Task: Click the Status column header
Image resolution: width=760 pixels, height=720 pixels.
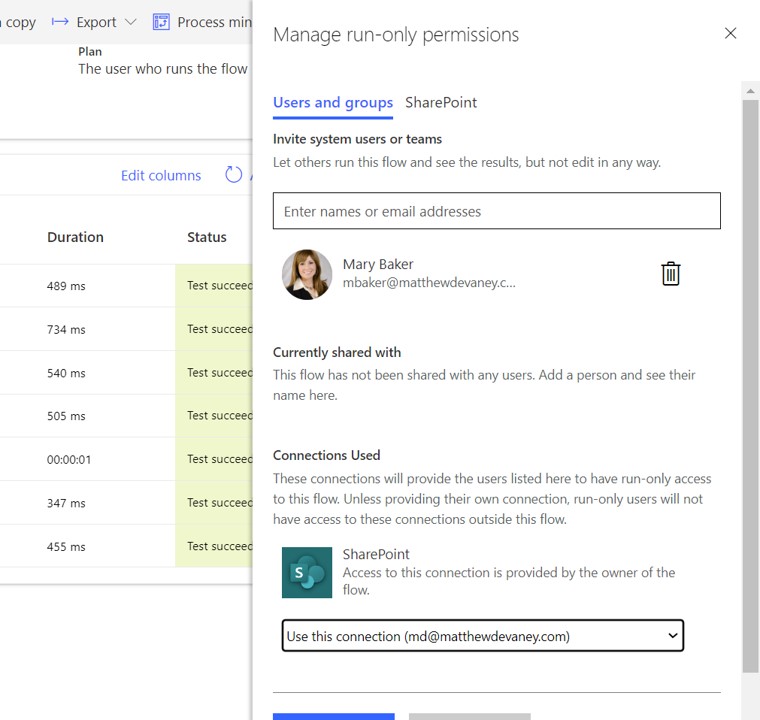Action: click(207, 237)
